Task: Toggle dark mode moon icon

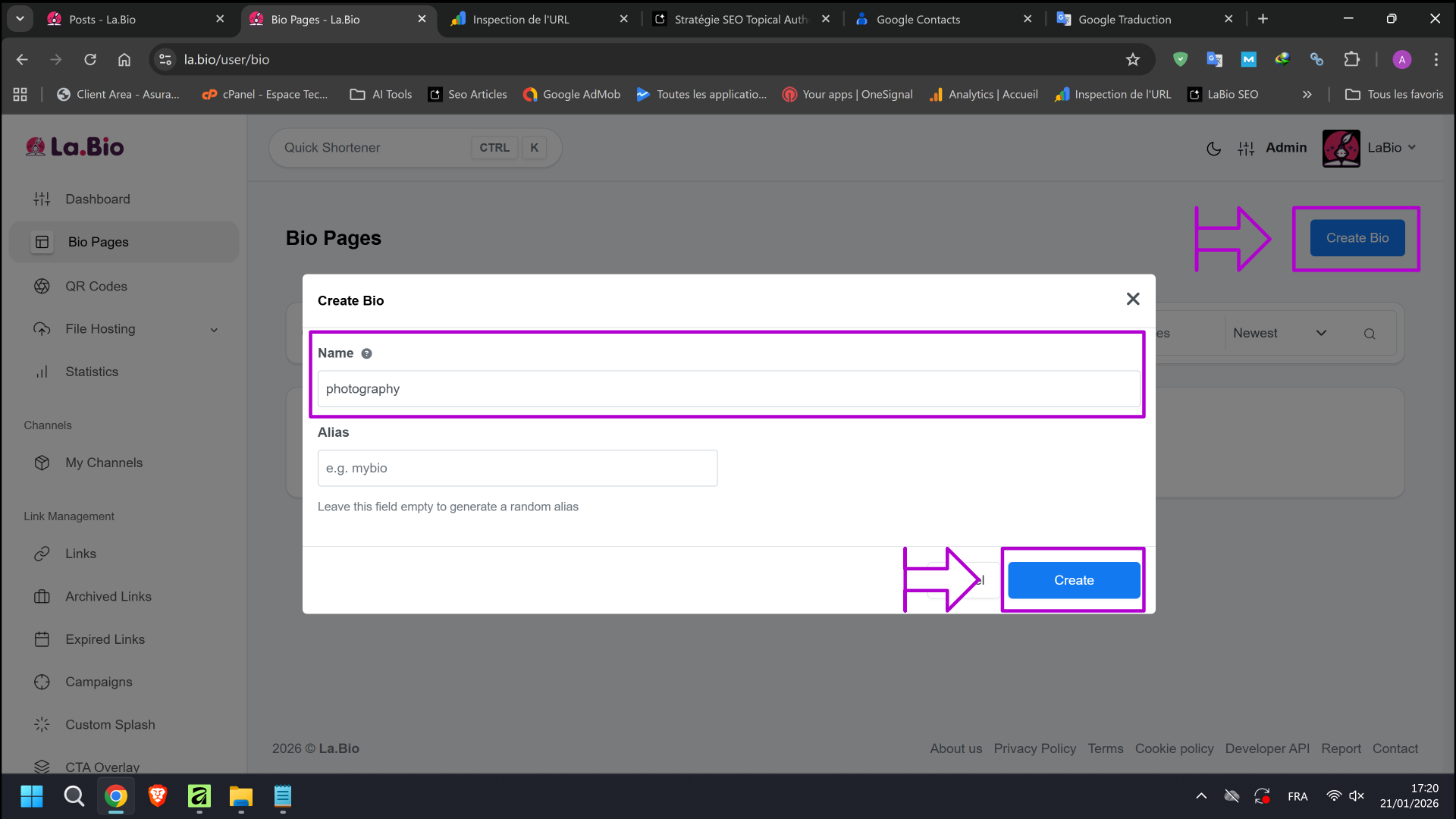Action: tap(1213, 149)
